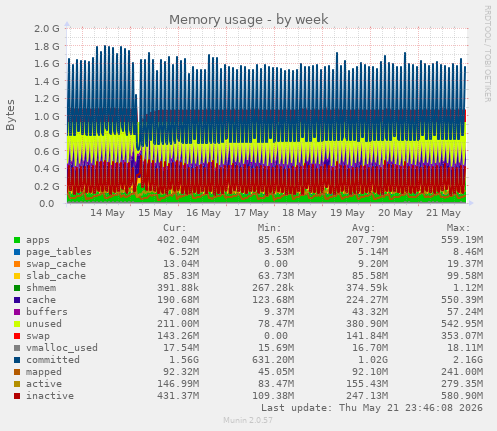497x431 pixels.
Task: Click the 'committed' legend label
Action: click(53, 360)
